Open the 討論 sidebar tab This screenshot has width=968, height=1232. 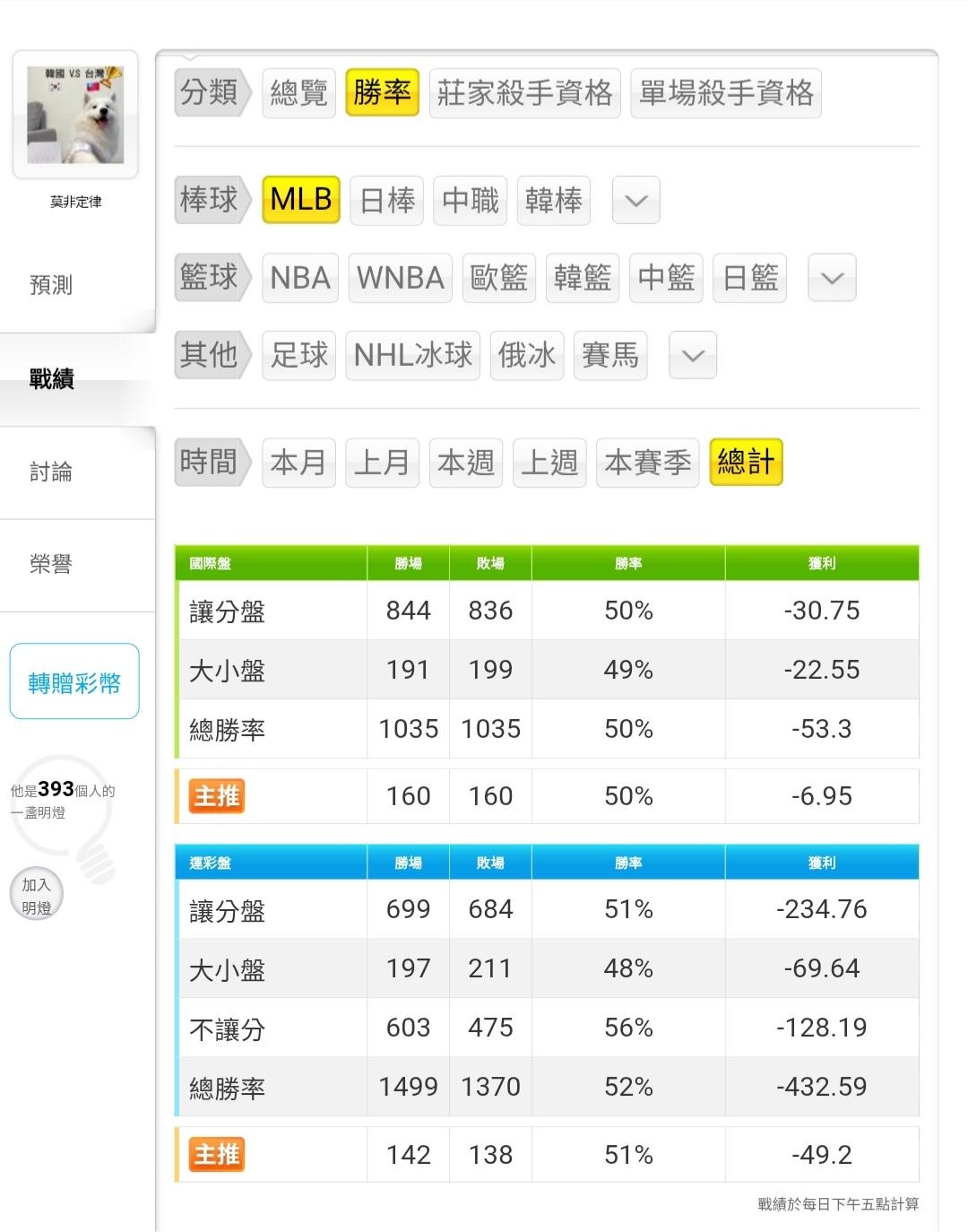coord(51,472)
